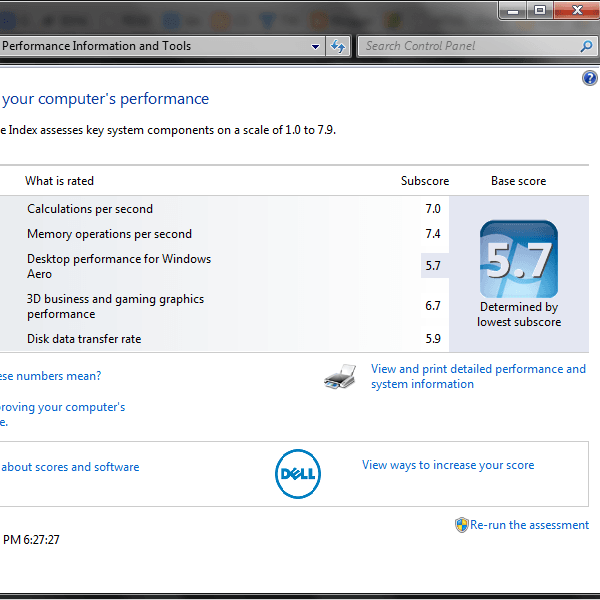The width and height of the screenshot is (600, 600).
Task: Click Re-run the assessment link
Action: pos(529,525)
